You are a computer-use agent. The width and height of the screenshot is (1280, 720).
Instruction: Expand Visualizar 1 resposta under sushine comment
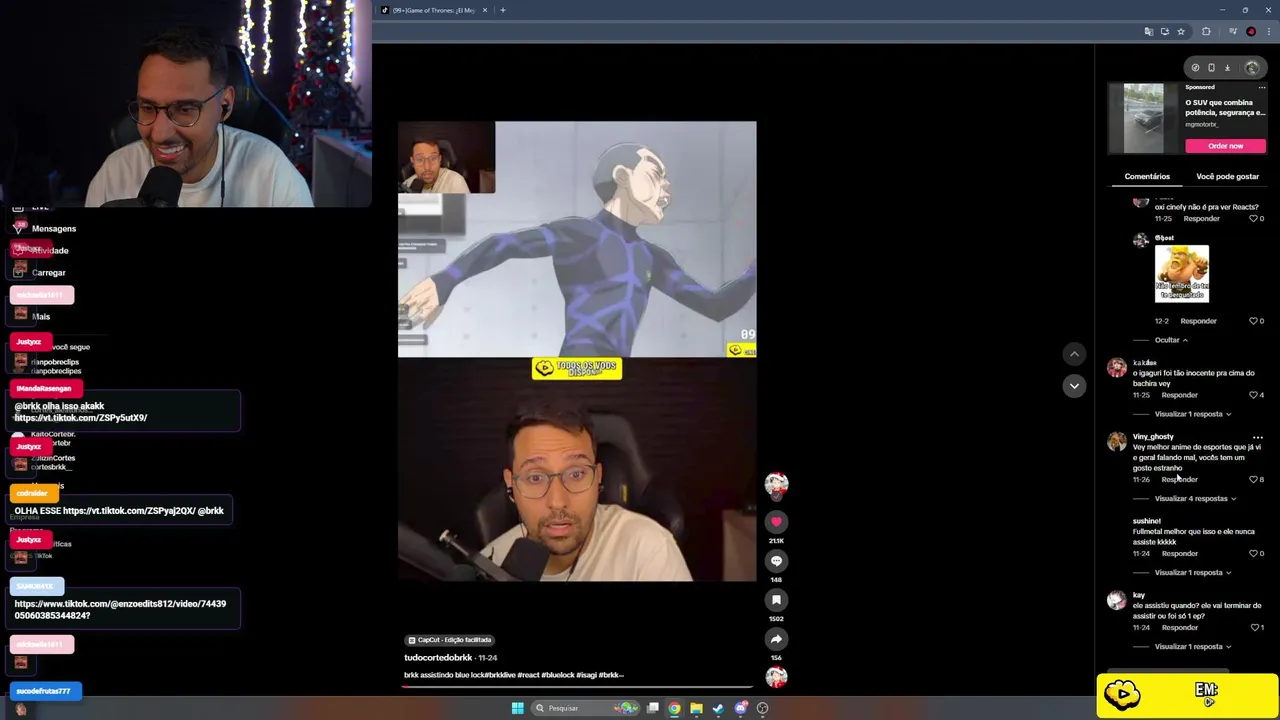pyautogui.click(x=1192, y=573)
